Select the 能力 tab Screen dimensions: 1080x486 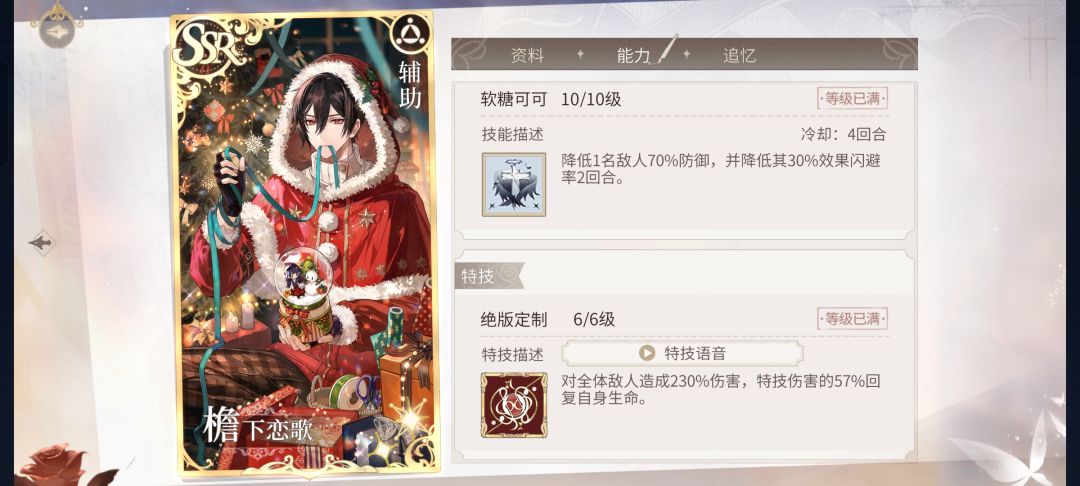(x=634, y=55)
